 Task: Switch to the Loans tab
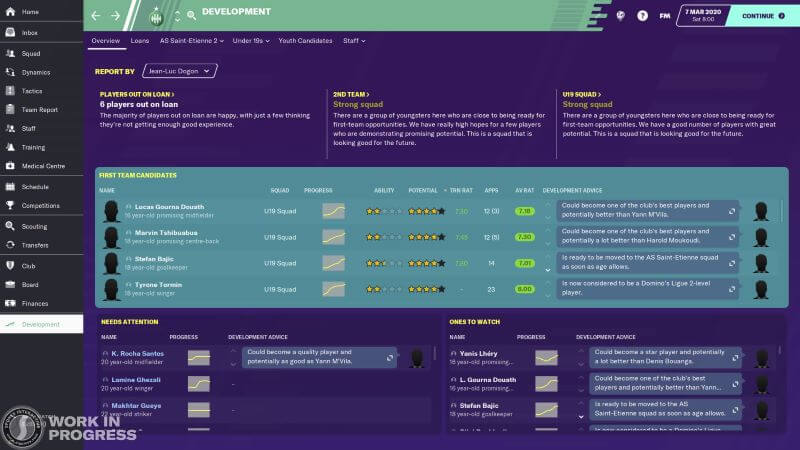click(139, 41)
